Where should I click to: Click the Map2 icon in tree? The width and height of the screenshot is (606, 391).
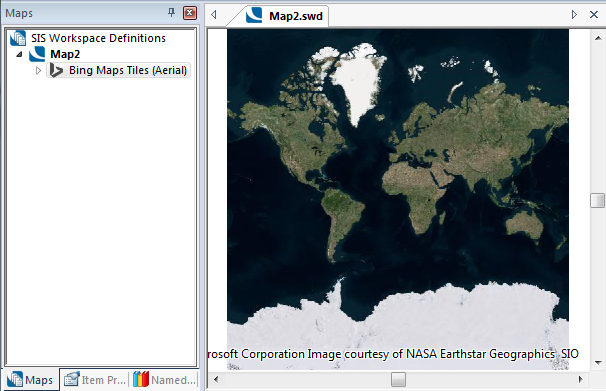pyautogui.click(x=37, y=54)
